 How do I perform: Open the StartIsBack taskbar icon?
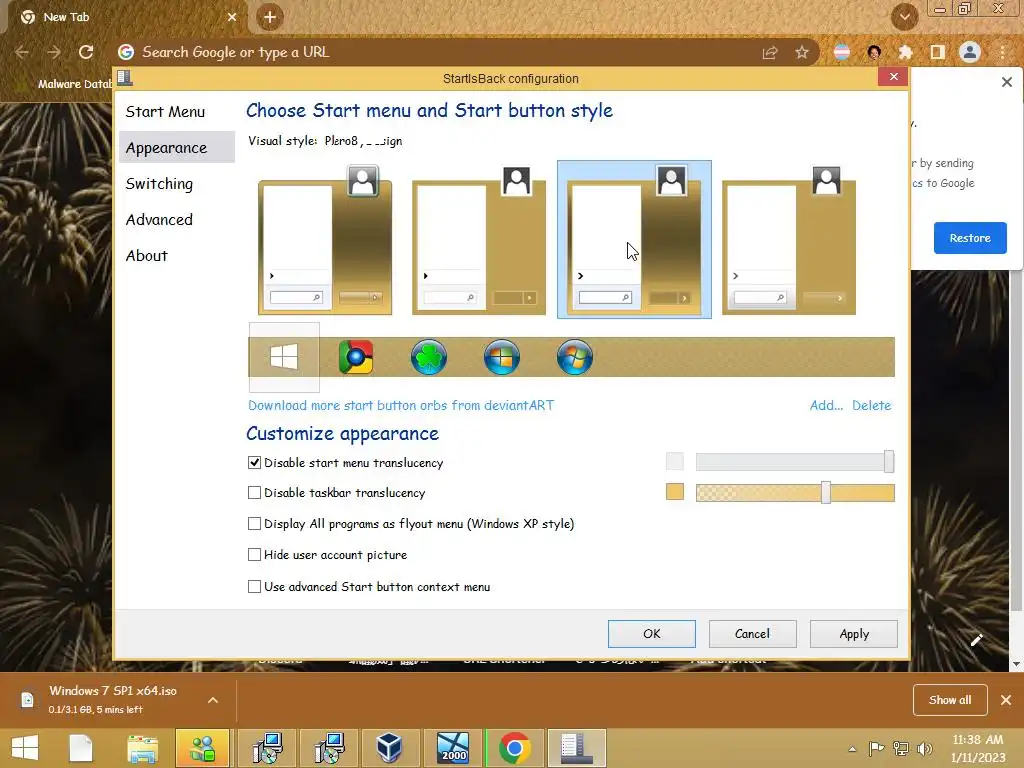pyautogui.click(x=577, y=748)
